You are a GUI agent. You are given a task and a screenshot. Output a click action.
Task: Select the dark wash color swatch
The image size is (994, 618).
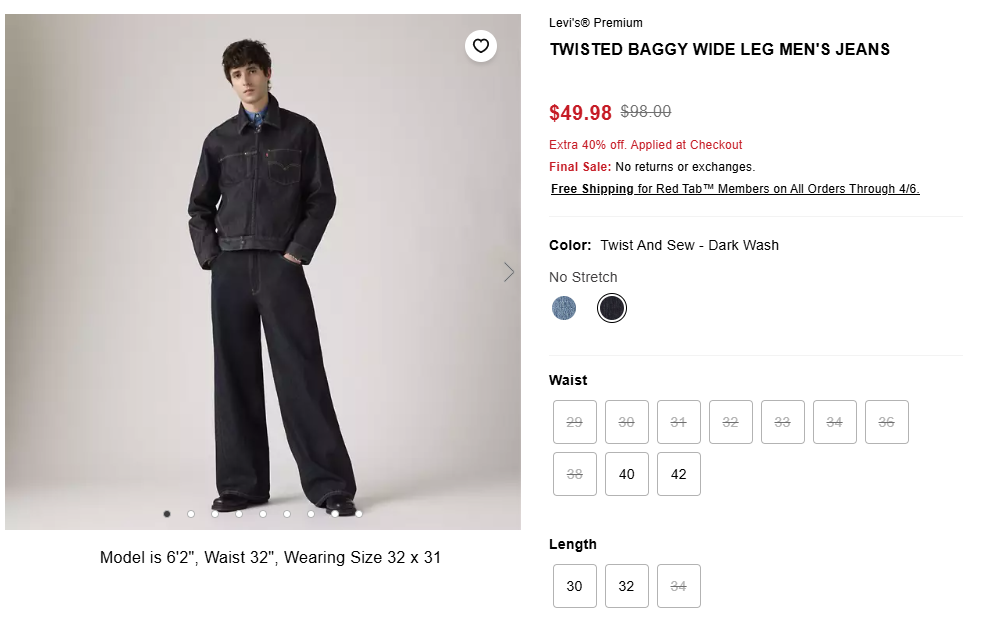pos(611,308)
